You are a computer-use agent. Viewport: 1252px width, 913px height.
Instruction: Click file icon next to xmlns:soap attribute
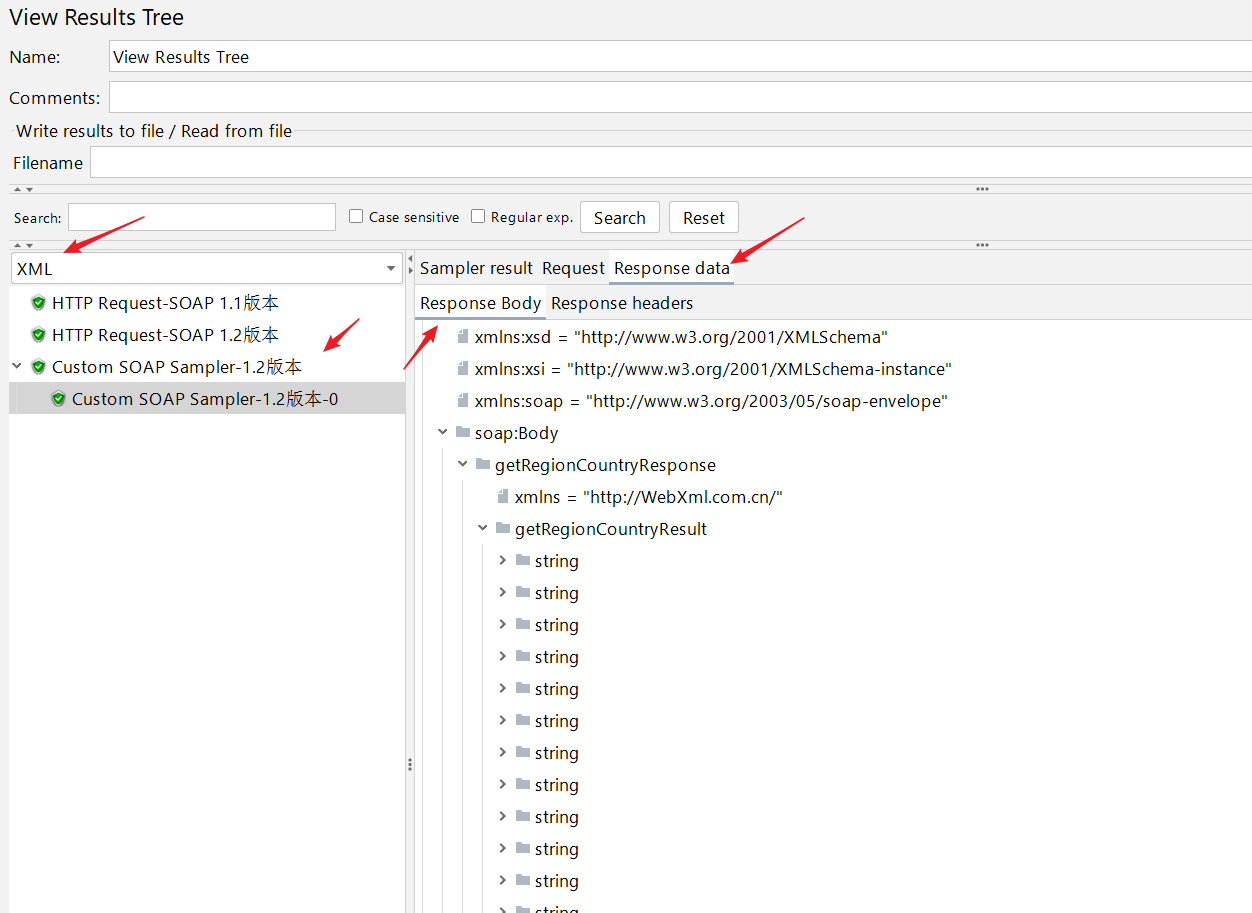click(x=462, y=401)
